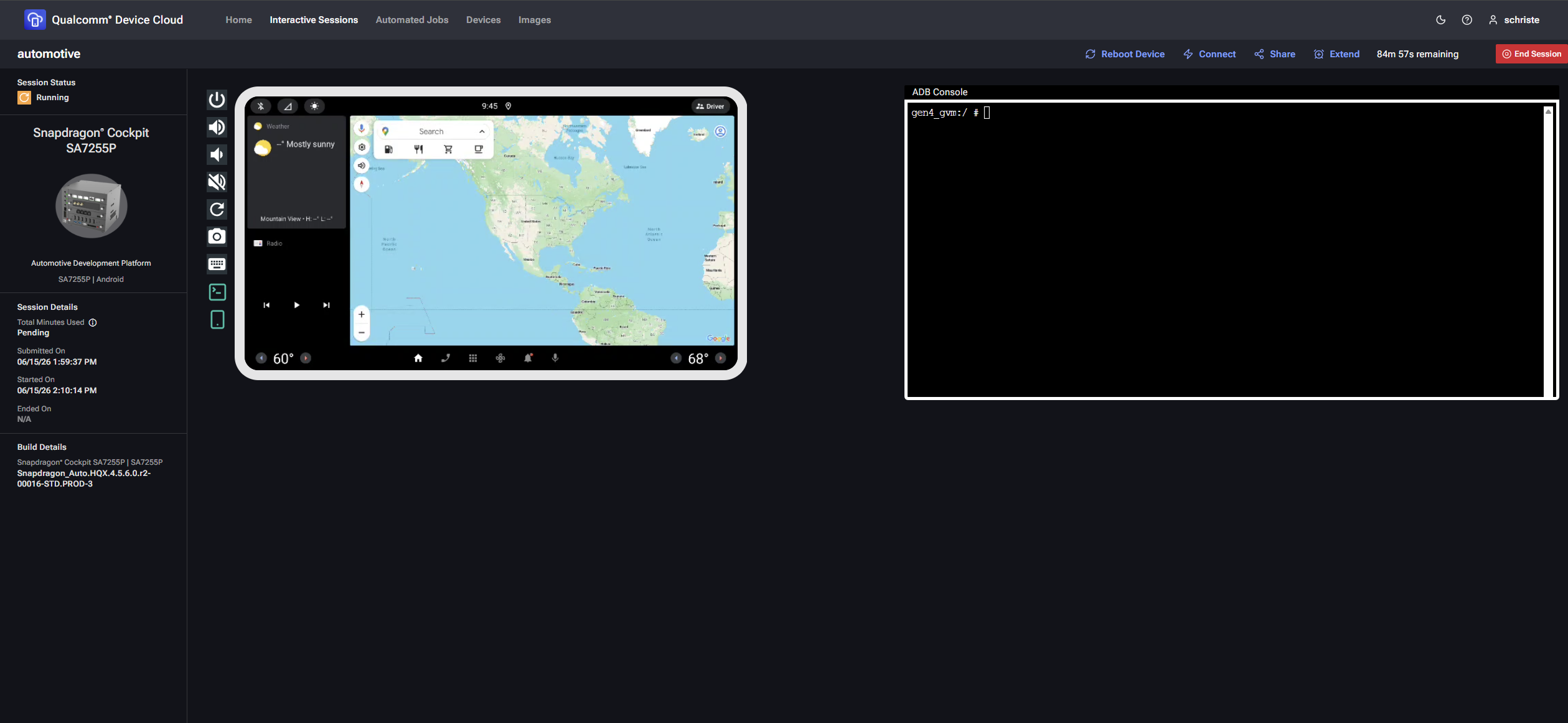
Task: Open the Interactive Sessions tab
Action: pos(314,20)
